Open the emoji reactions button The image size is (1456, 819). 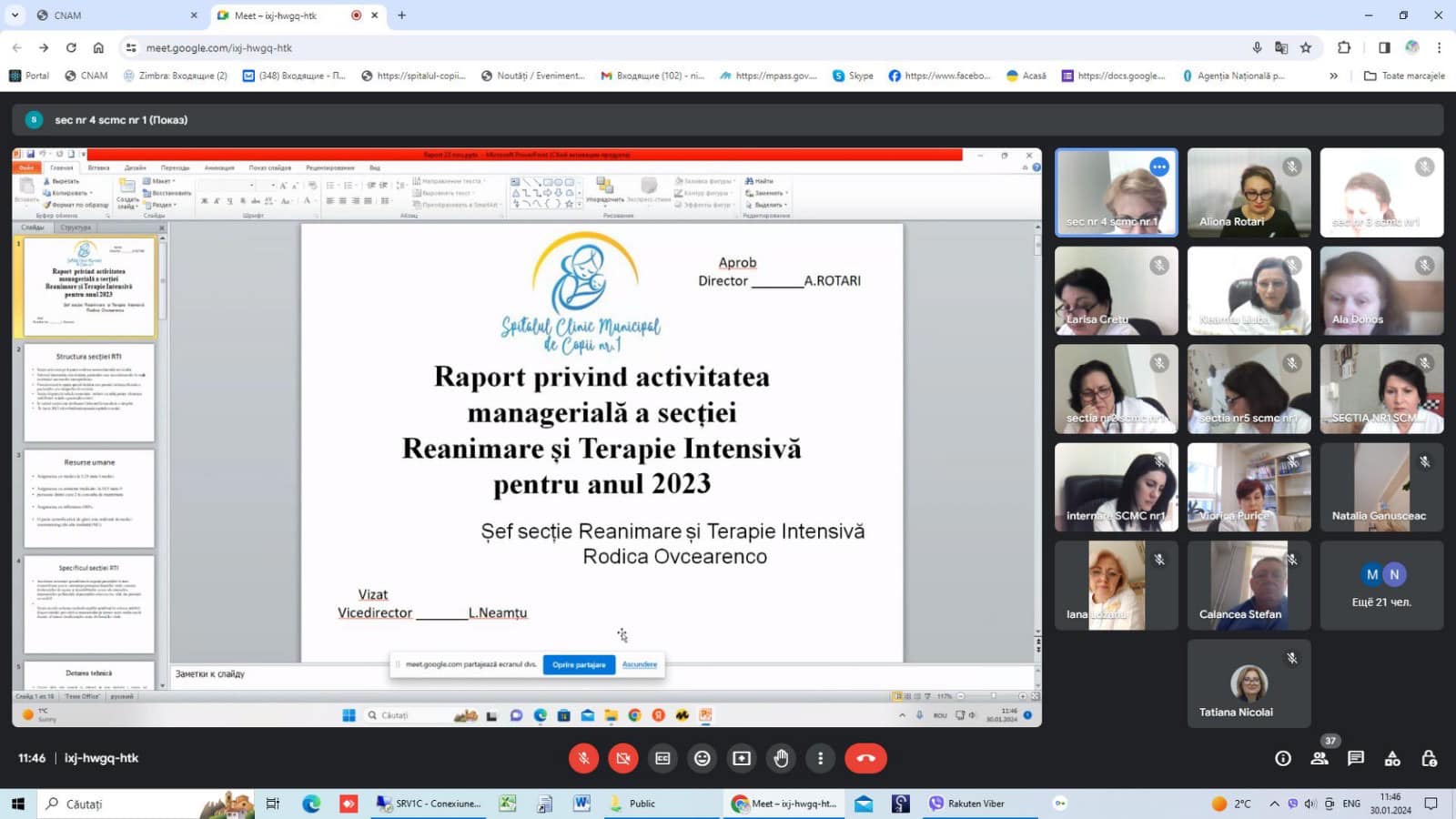point(703,758)
